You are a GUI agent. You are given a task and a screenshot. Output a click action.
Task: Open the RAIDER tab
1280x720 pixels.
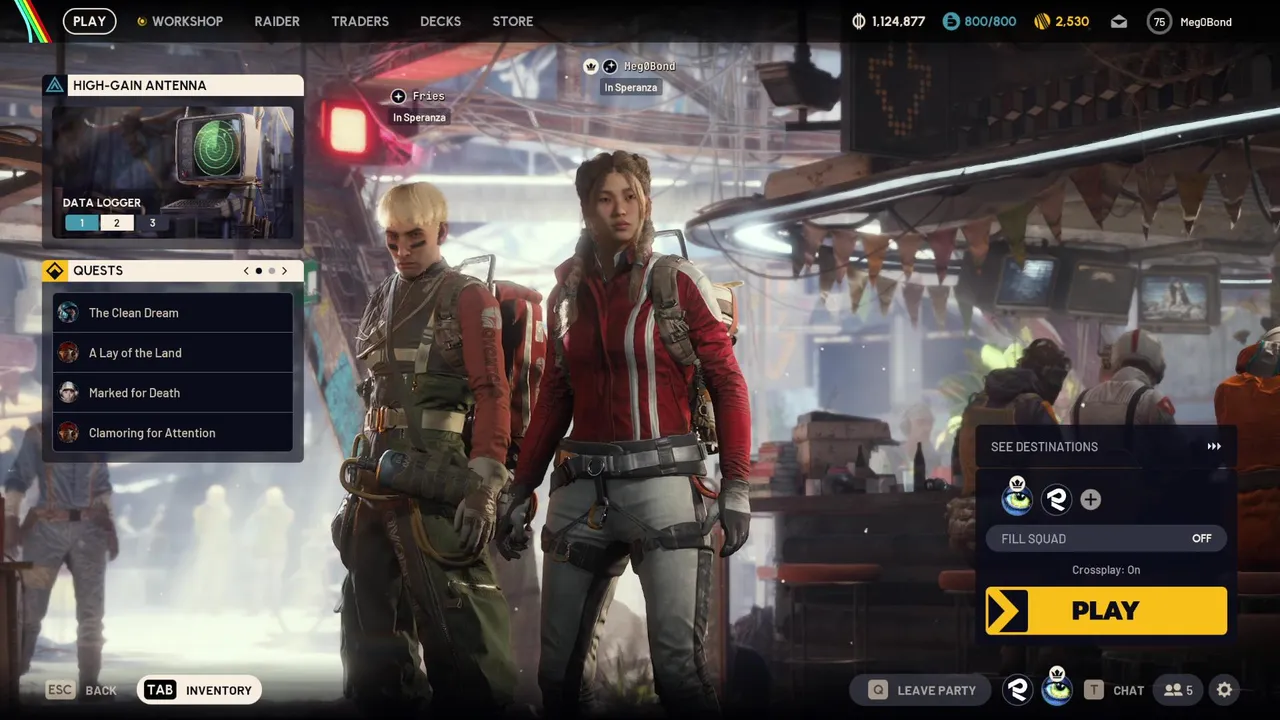[277, 21]
